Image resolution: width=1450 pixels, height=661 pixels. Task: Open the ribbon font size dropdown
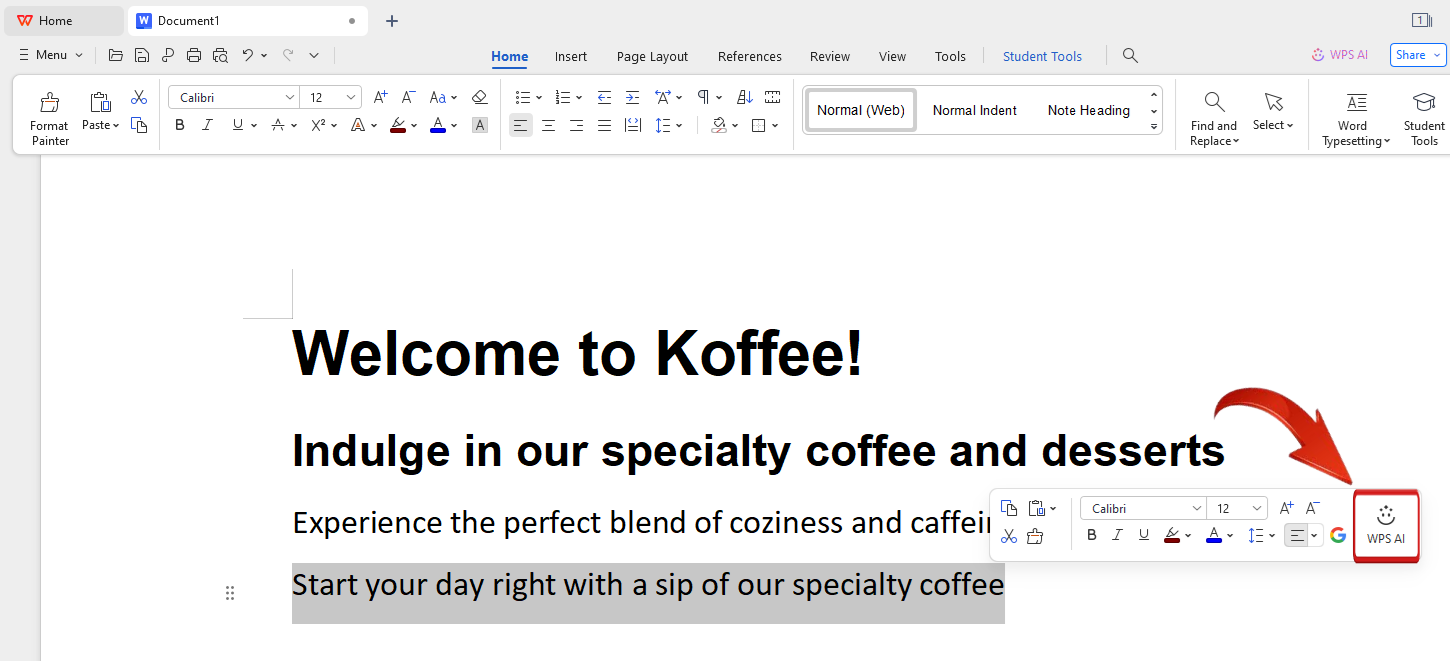click(351, 97)
